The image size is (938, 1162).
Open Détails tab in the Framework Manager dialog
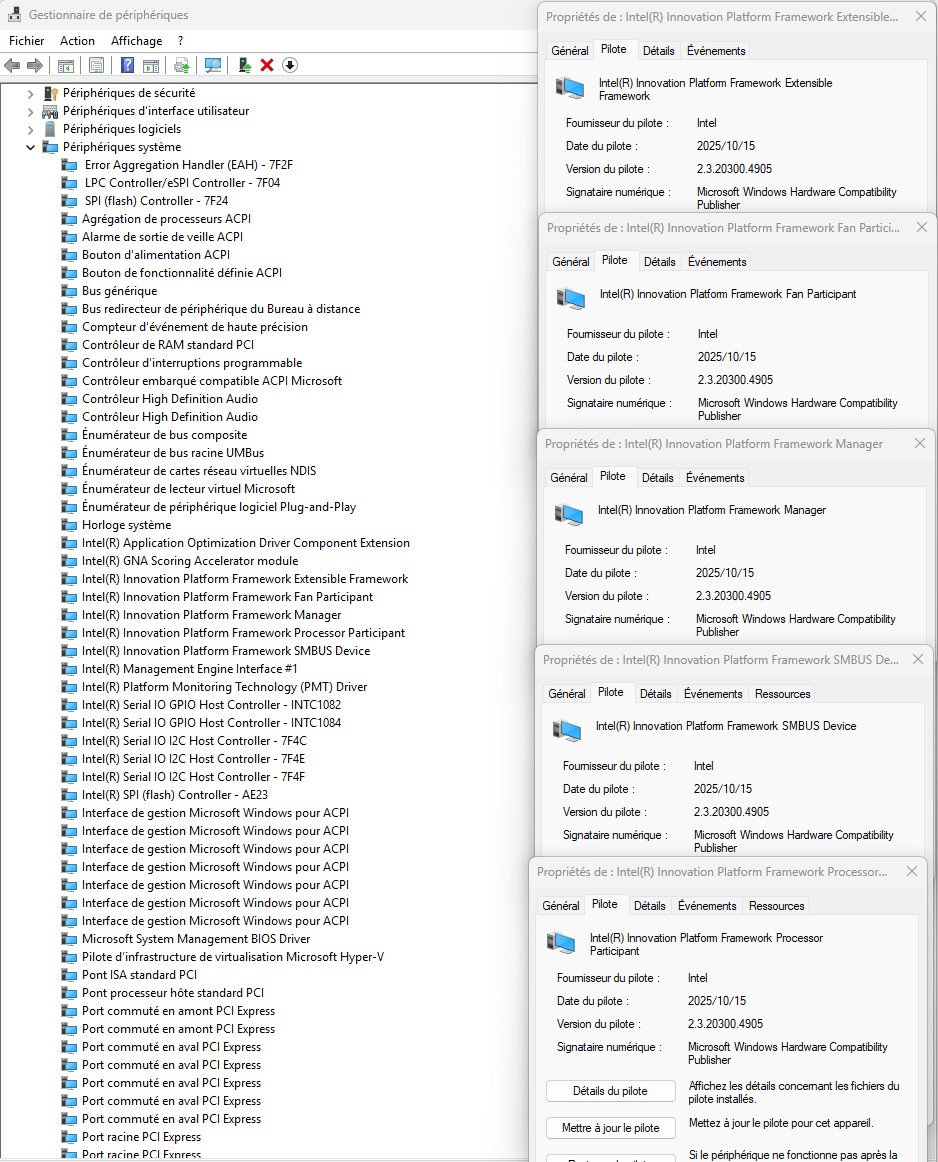click(x=657, y=478)
